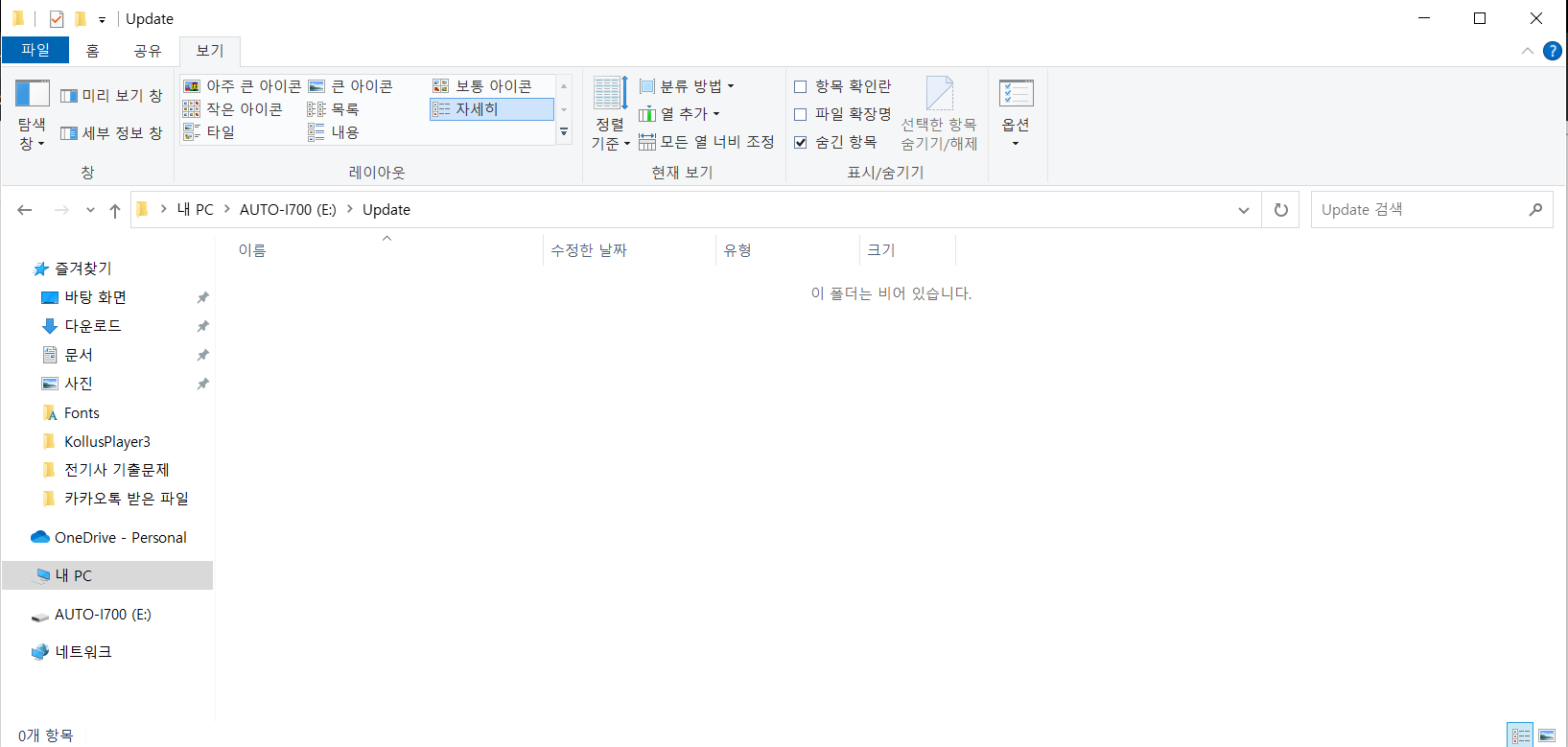Click size all columns to fit (모든 열 너비 조정)
This screenshot has width=1568, height=747.
[x=707, y=142]
